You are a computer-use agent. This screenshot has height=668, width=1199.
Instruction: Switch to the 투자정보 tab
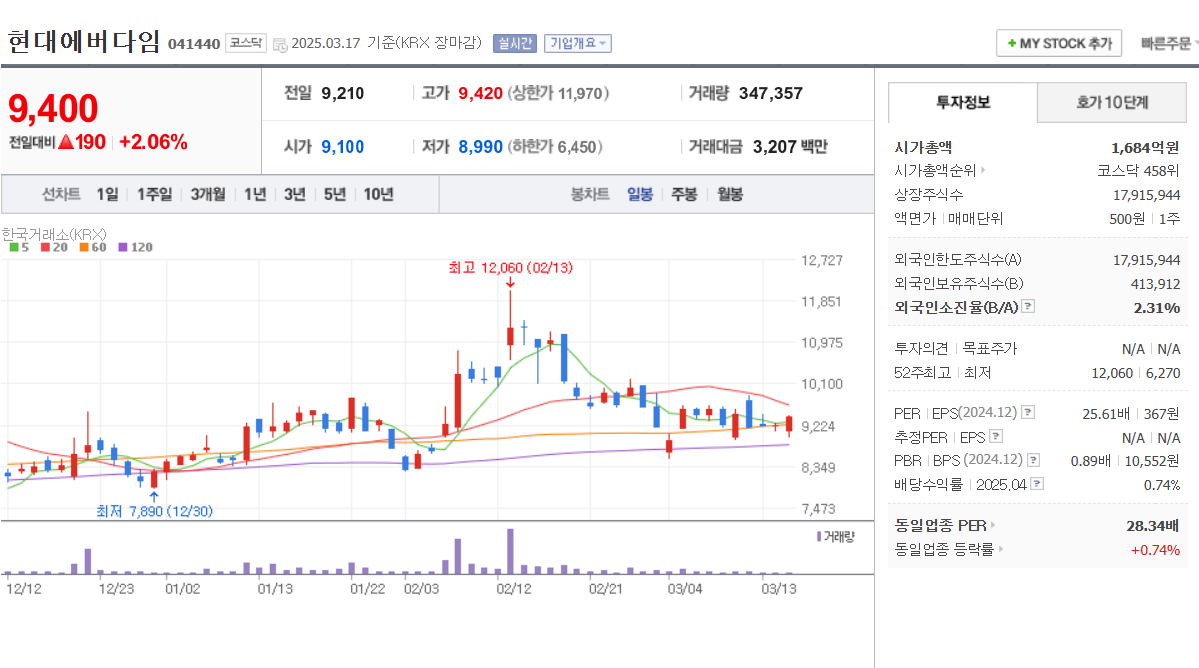pos(963,102)
